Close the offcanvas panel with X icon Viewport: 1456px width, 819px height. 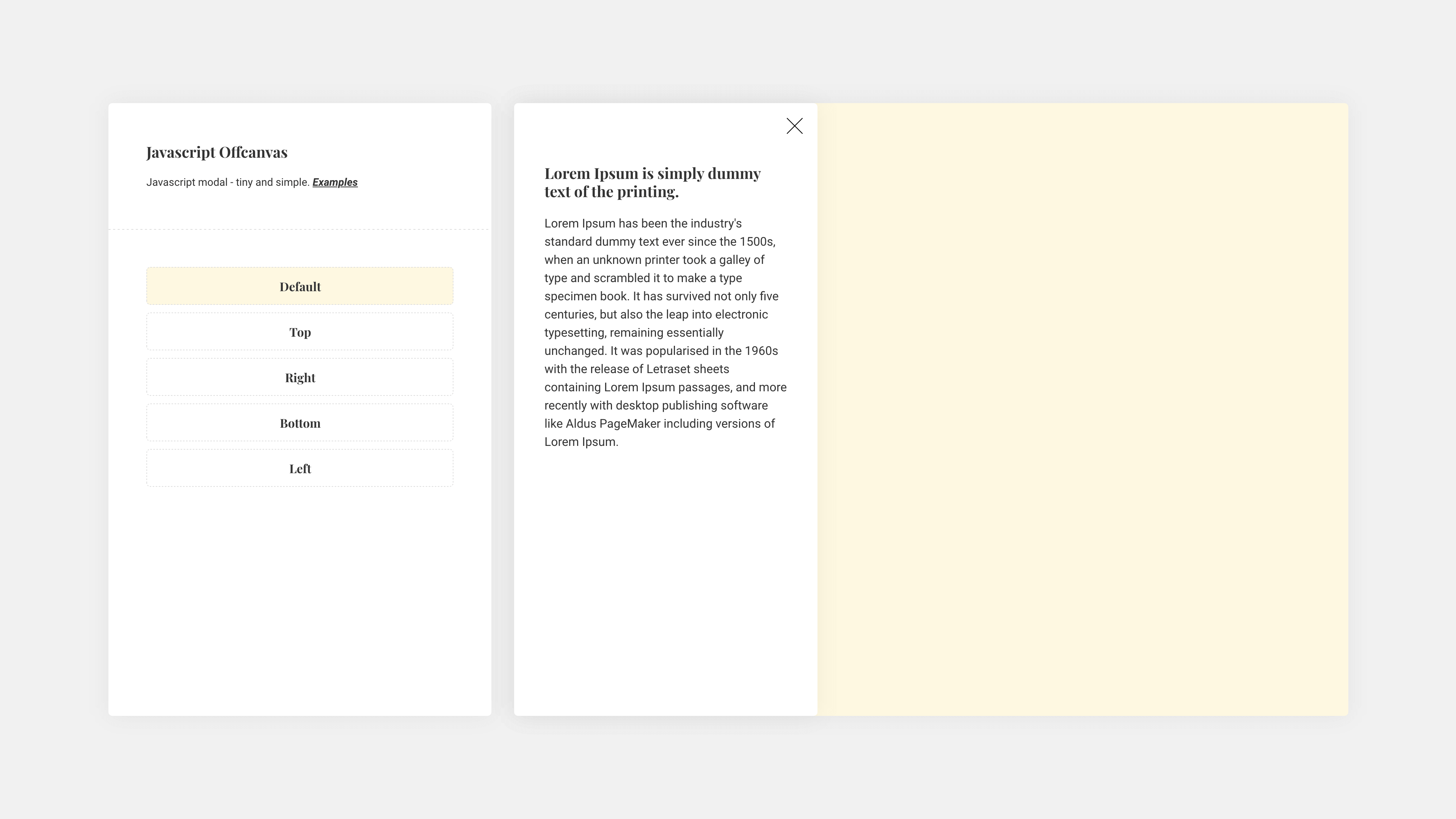[794, 126]
